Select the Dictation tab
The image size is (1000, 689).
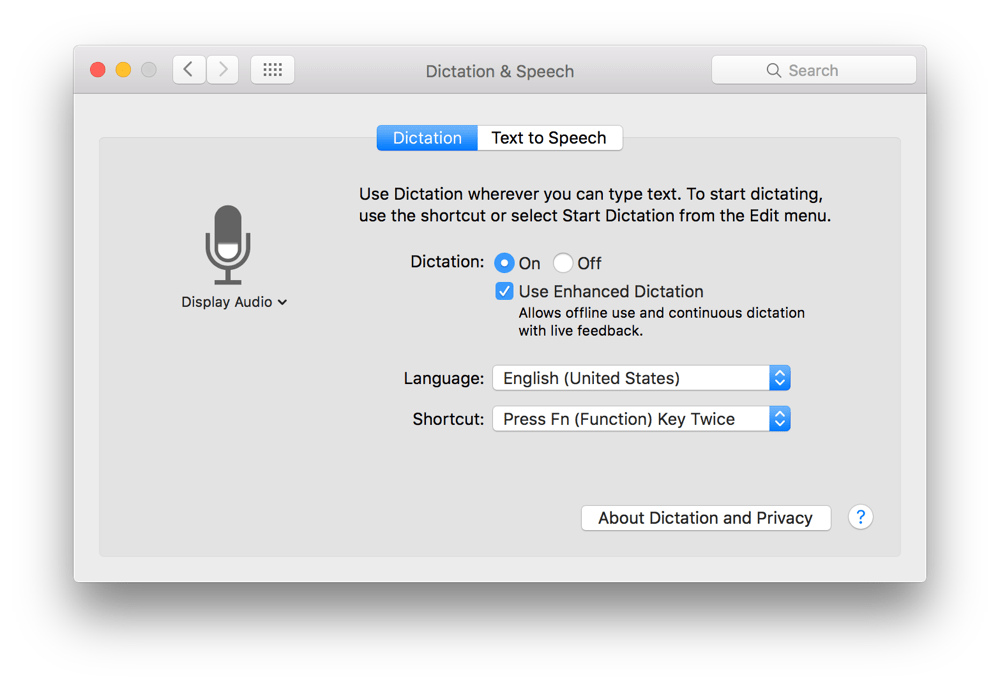[426, 137]
